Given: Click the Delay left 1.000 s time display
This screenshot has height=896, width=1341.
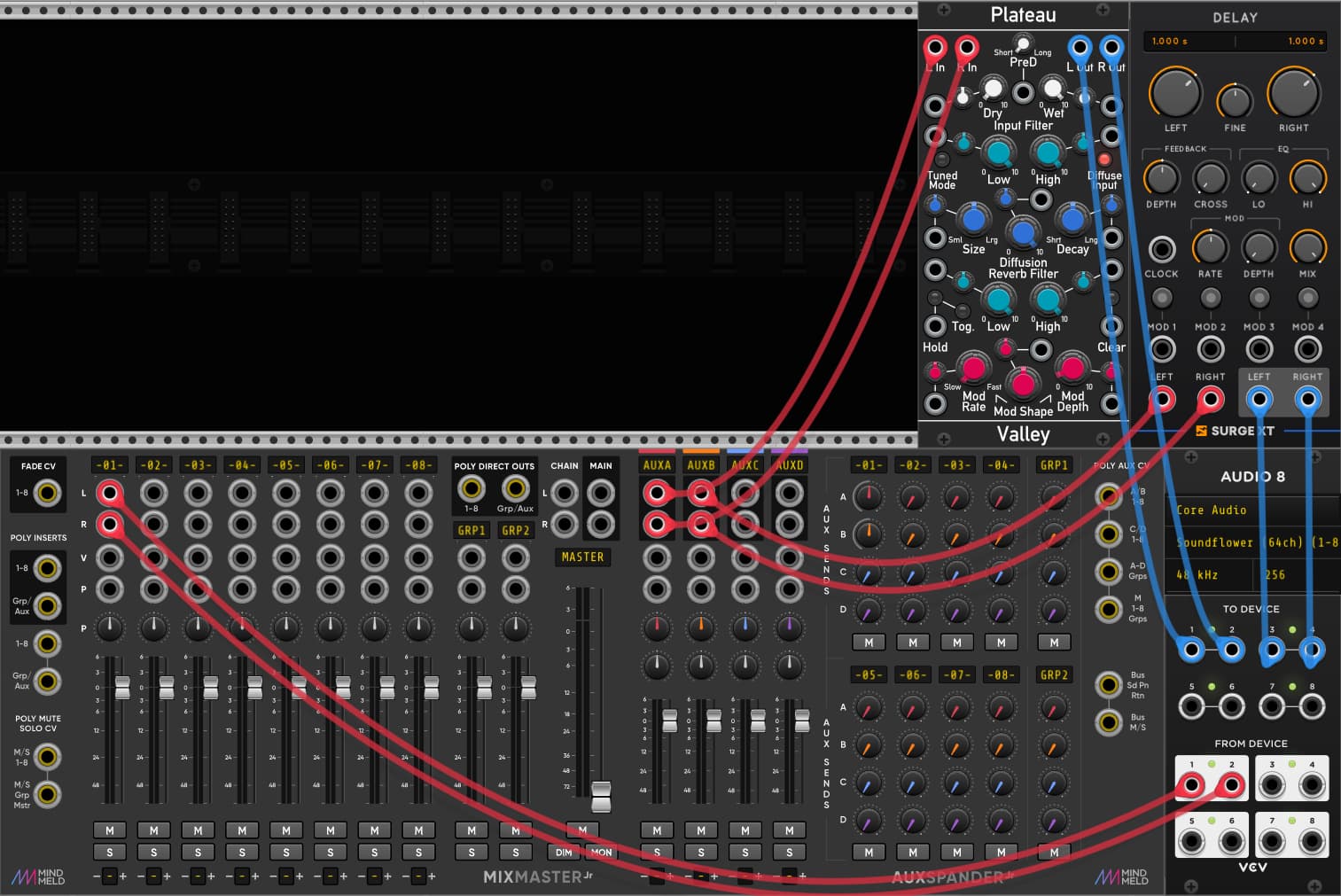Looking at the screenshot, I should pyautogui.click(x=1170, y=41).
